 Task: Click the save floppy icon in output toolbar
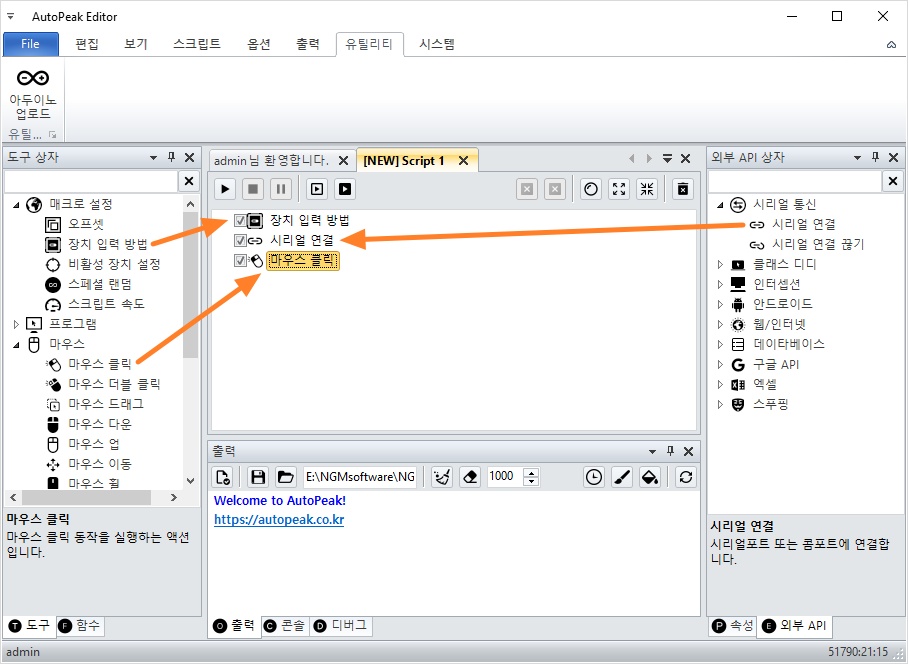[258, 477]
